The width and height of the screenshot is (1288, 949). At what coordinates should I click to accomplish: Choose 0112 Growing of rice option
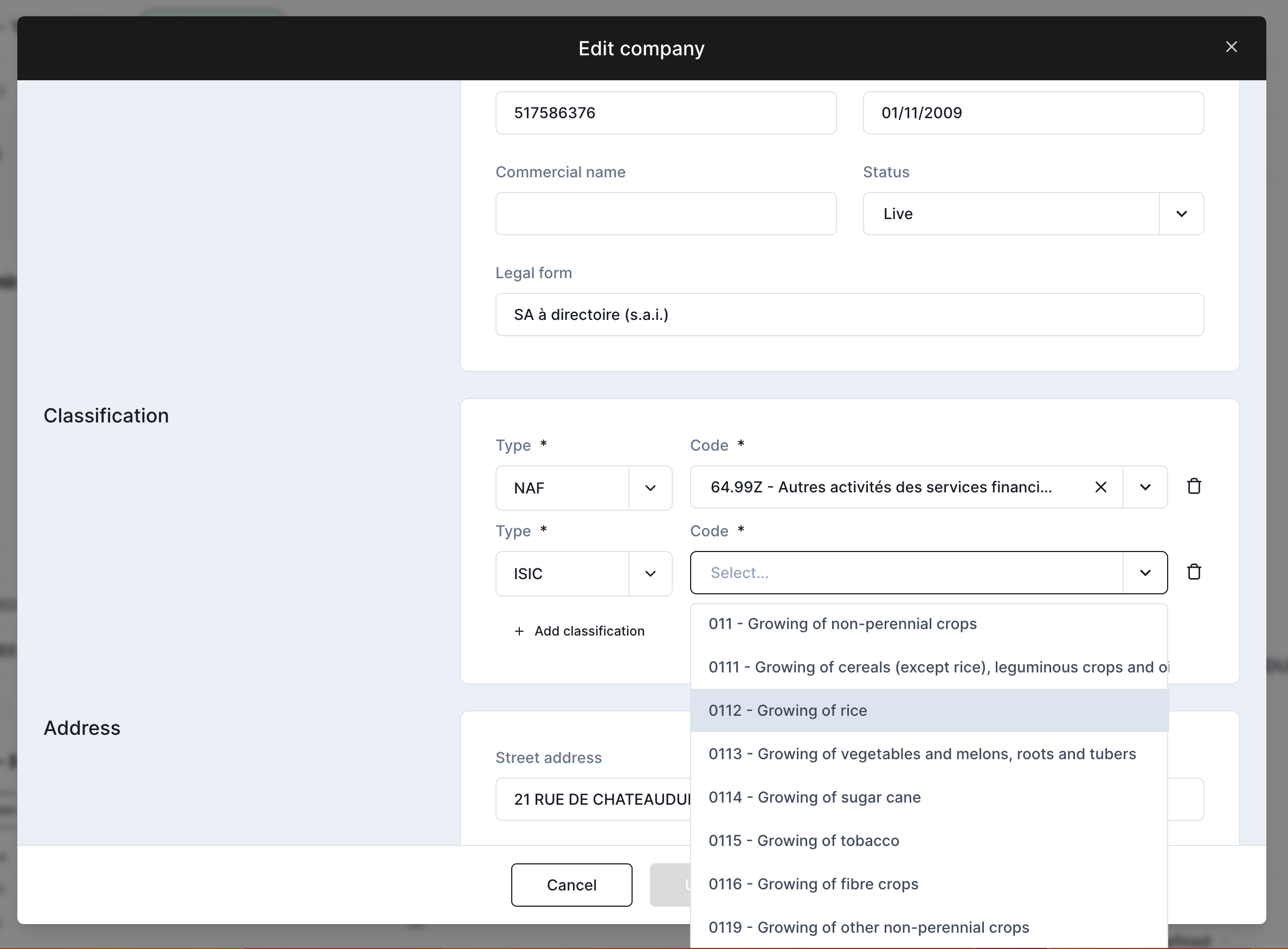pyautogui.click(x=787, y=710)
